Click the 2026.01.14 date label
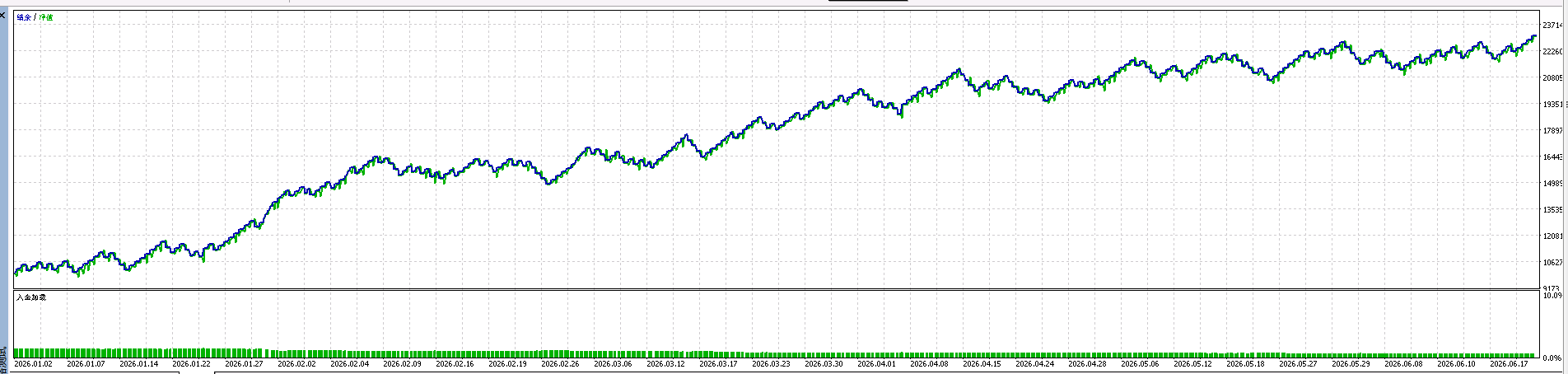This screenshot has width=1568, height=374. pyautogui.click(x=138, y=363)
